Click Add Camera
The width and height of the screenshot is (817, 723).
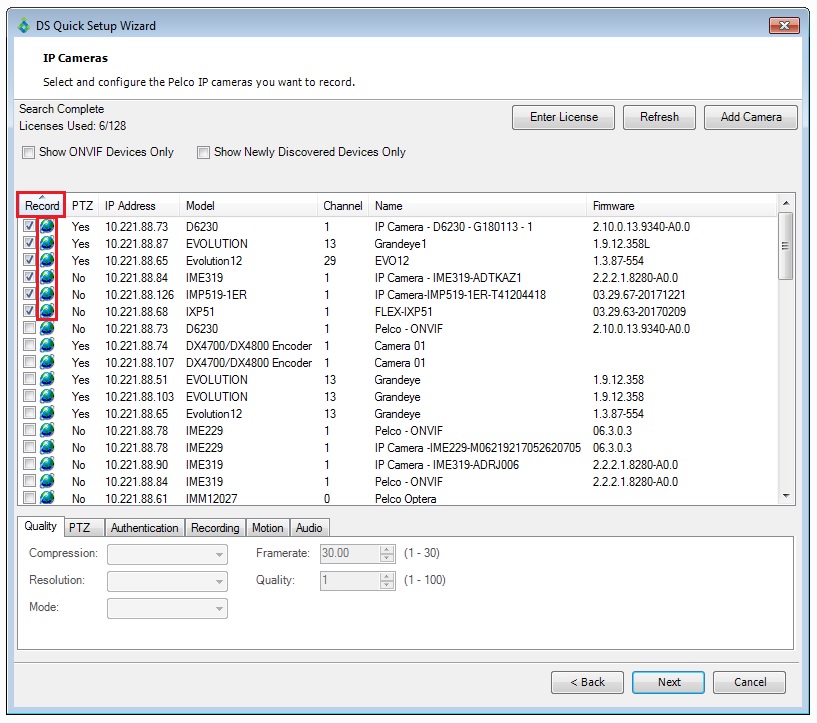[x=750, y=117]
